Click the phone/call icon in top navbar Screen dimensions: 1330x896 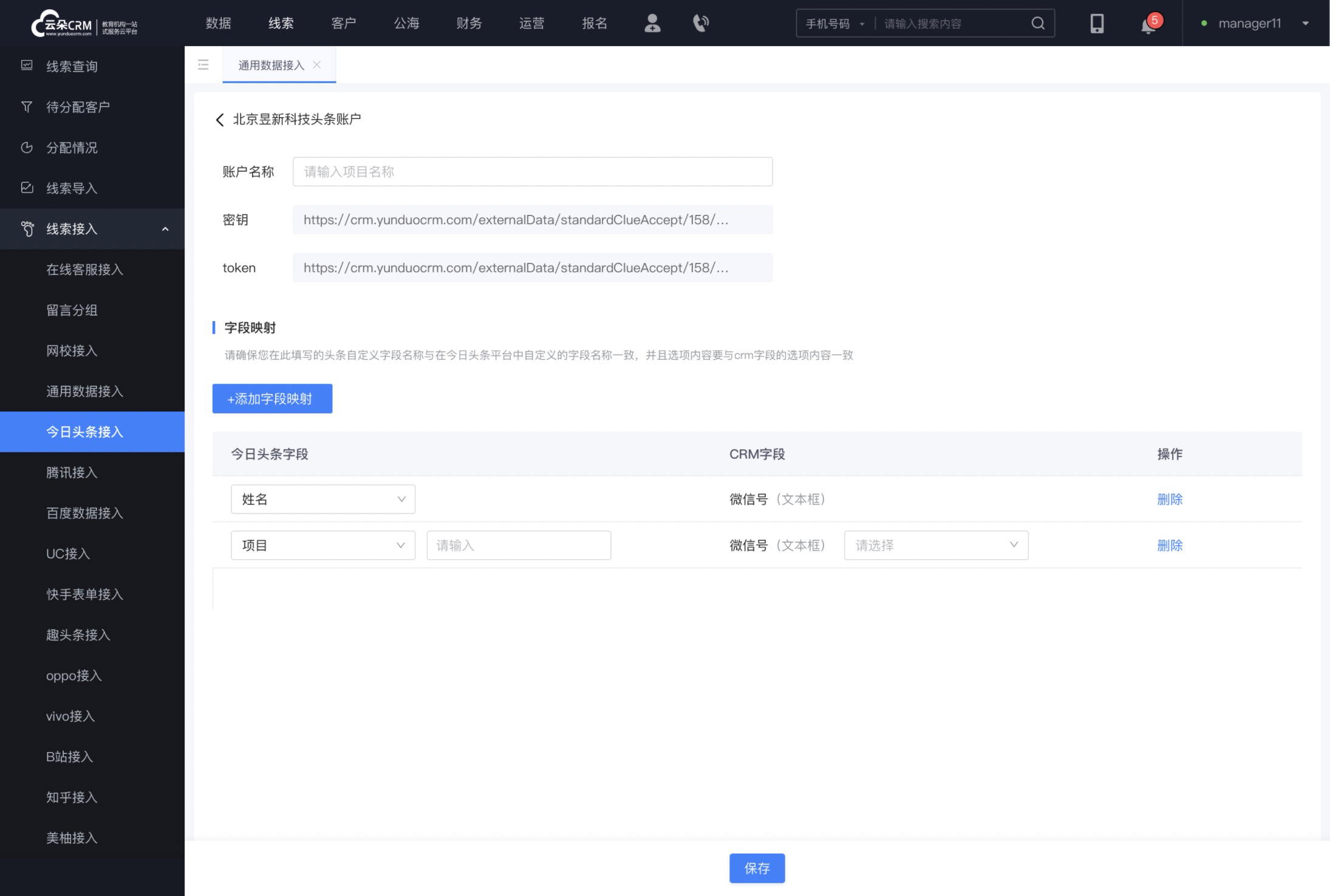pos(701,22)
